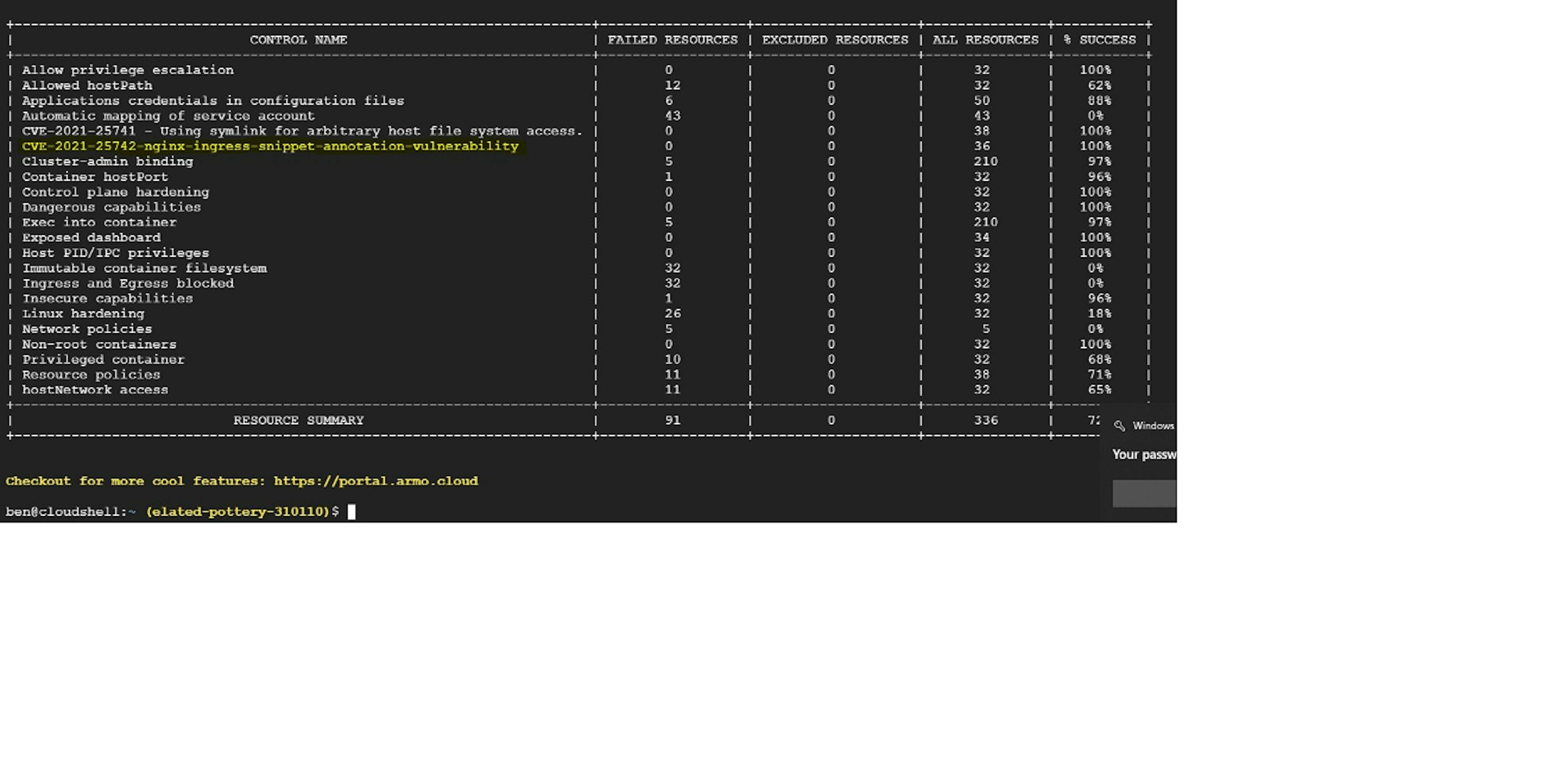Click the 65% value for hostNetwork access
This screenshot has height=764, width=1568.
pos(1099,390)
